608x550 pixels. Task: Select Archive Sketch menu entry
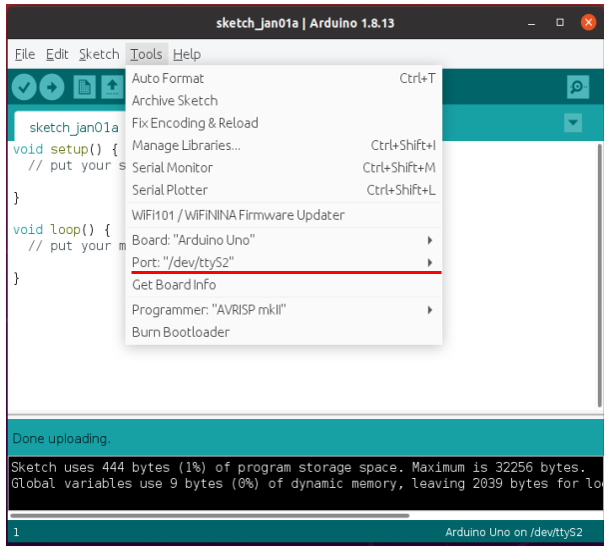(284, 101)
